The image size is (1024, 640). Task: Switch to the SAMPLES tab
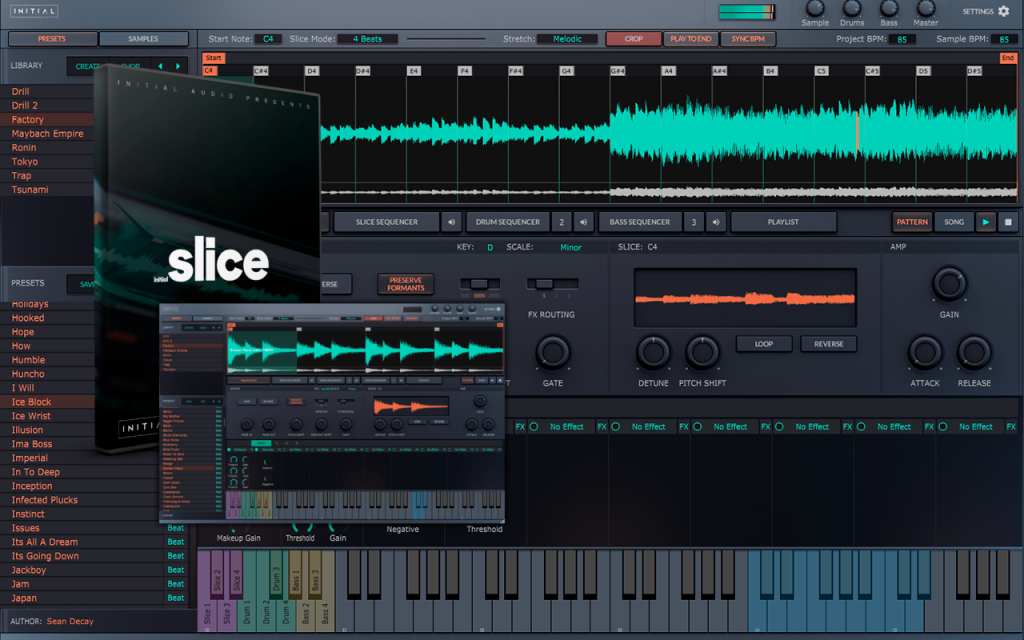144,39
